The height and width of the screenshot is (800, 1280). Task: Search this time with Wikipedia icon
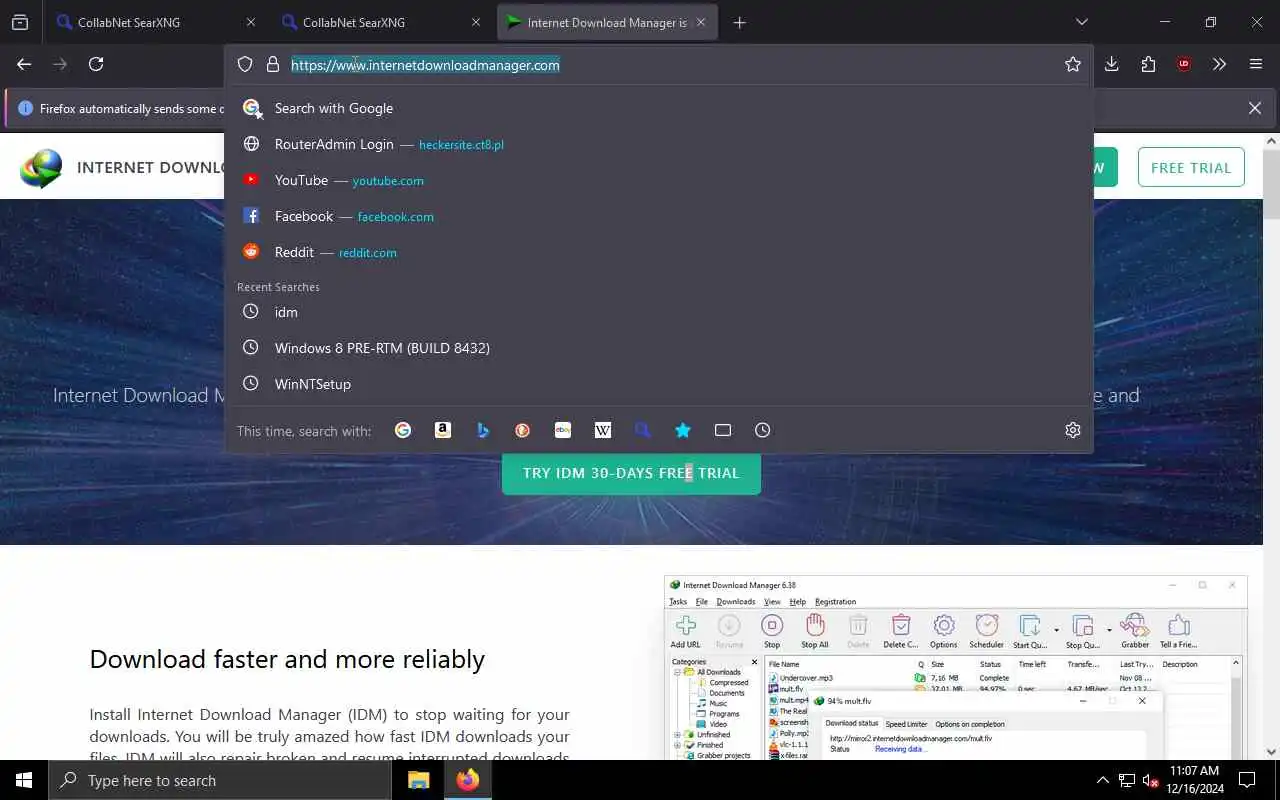click(603, 430)
